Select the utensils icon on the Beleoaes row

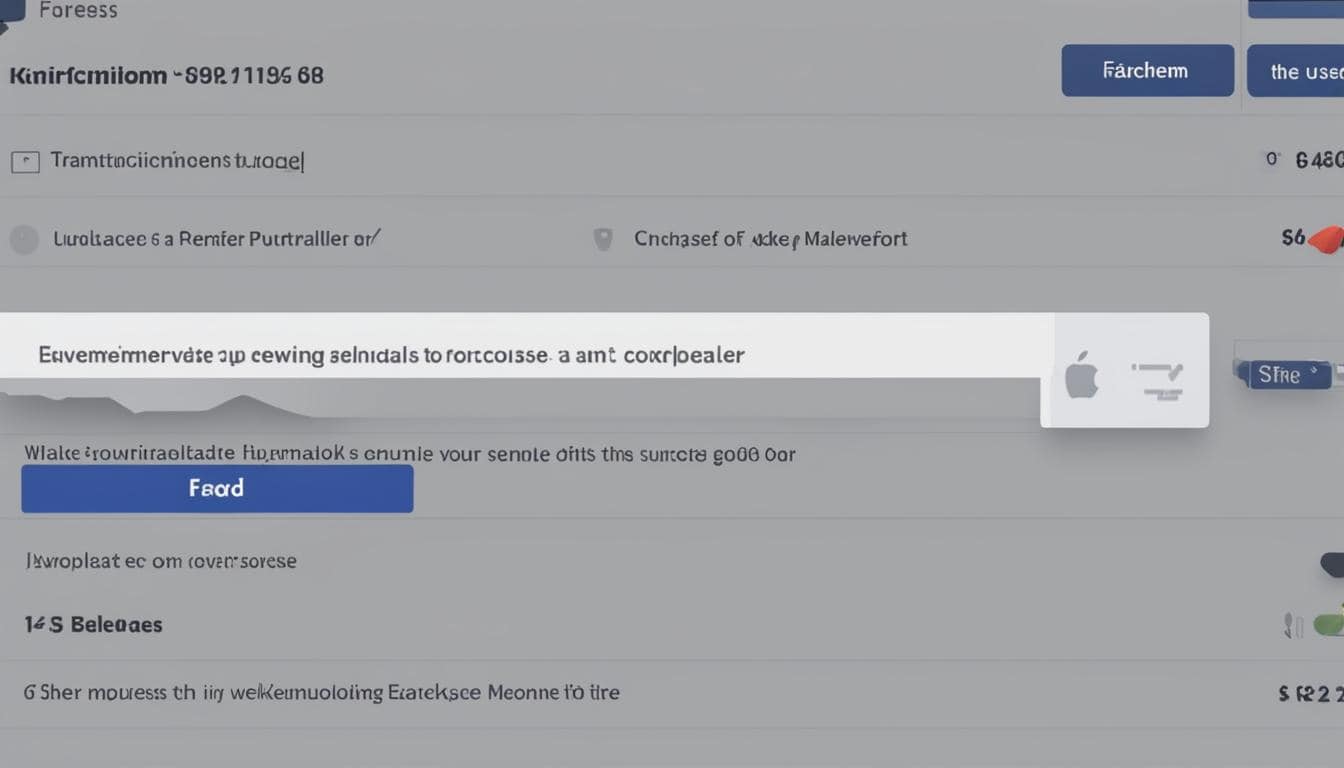pyautogui.click(x=1291, y=623)
